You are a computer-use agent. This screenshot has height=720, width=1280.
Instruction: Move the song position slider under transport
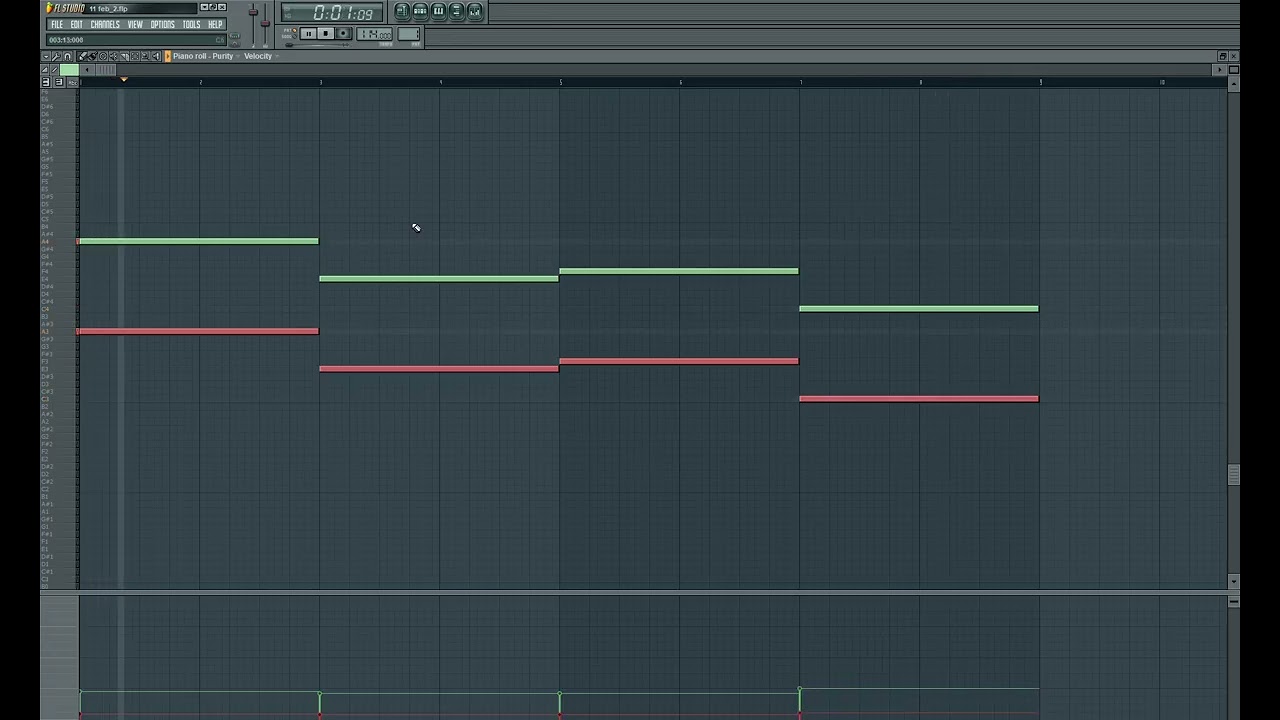point(290,44)
